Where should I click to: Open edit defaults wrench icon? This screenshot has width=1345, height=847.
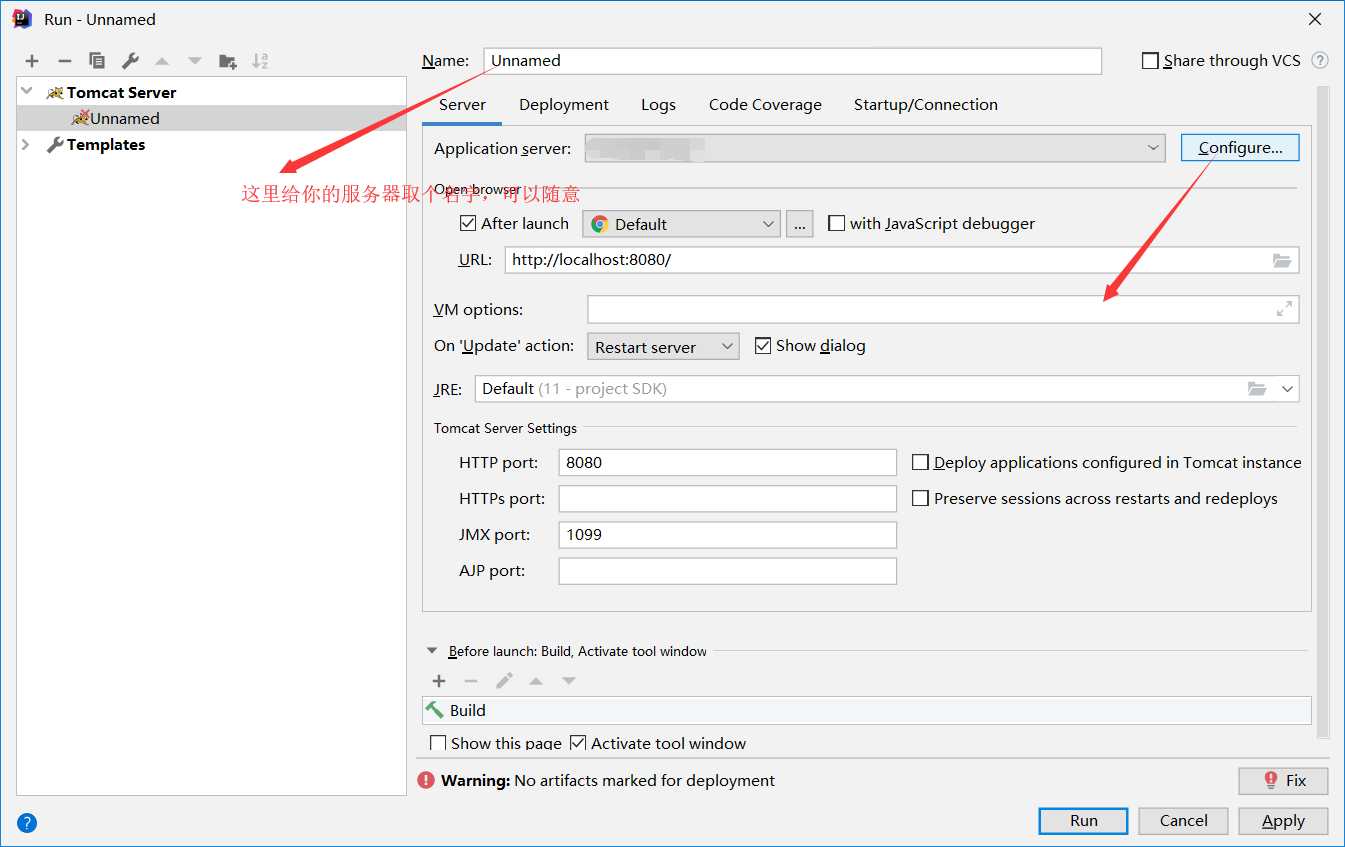pyautogui.click(x=130, y=61)
